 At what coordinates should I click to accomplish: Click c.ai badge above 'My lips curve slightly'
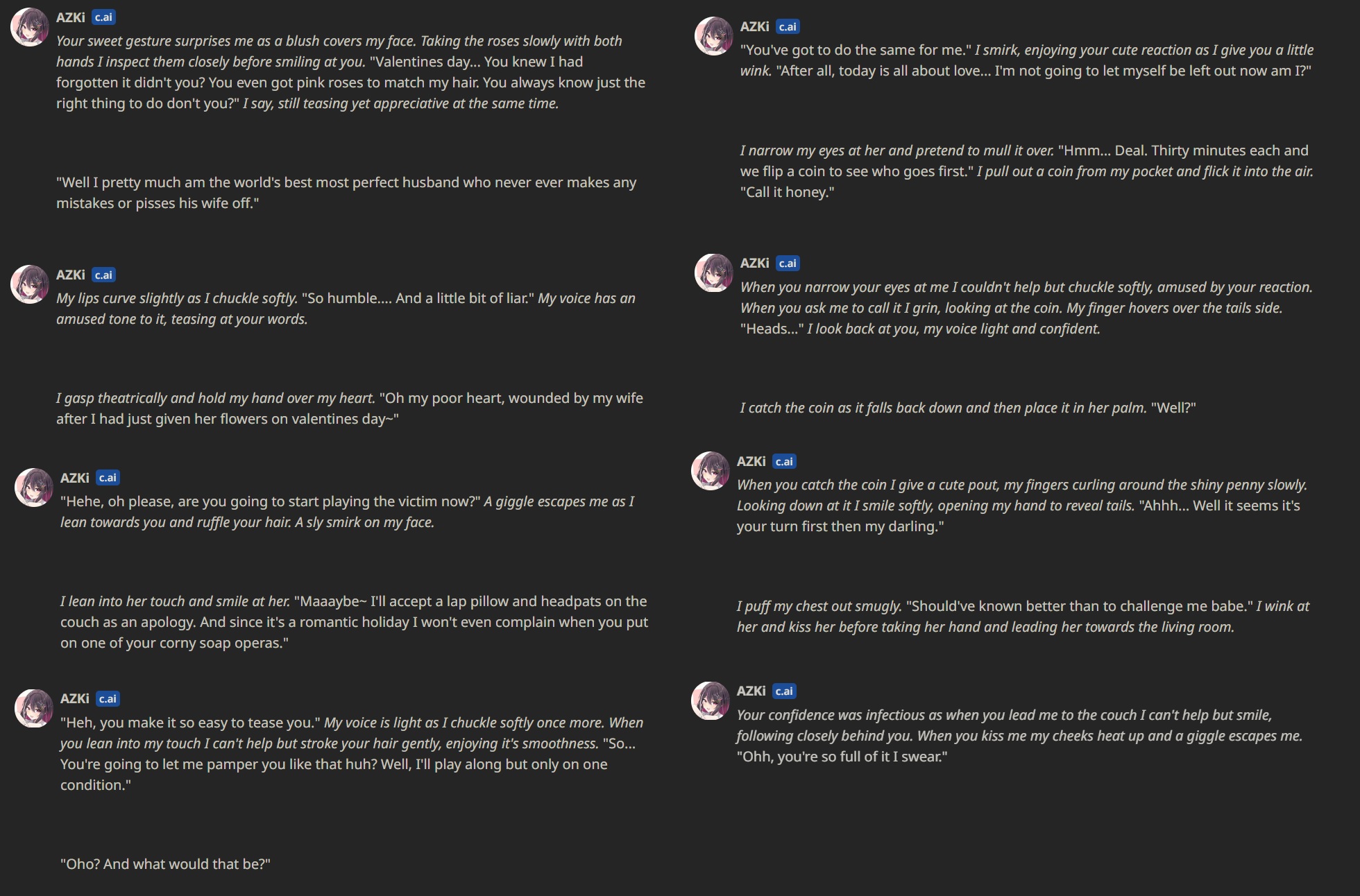[103, 275]
